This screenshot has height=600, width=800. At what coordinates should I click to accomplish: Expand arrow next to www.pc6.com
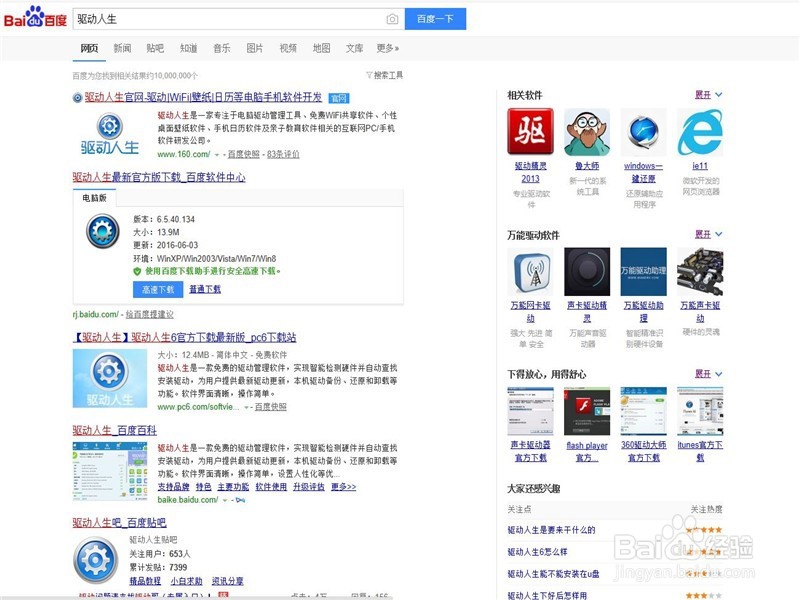(246, 407)
